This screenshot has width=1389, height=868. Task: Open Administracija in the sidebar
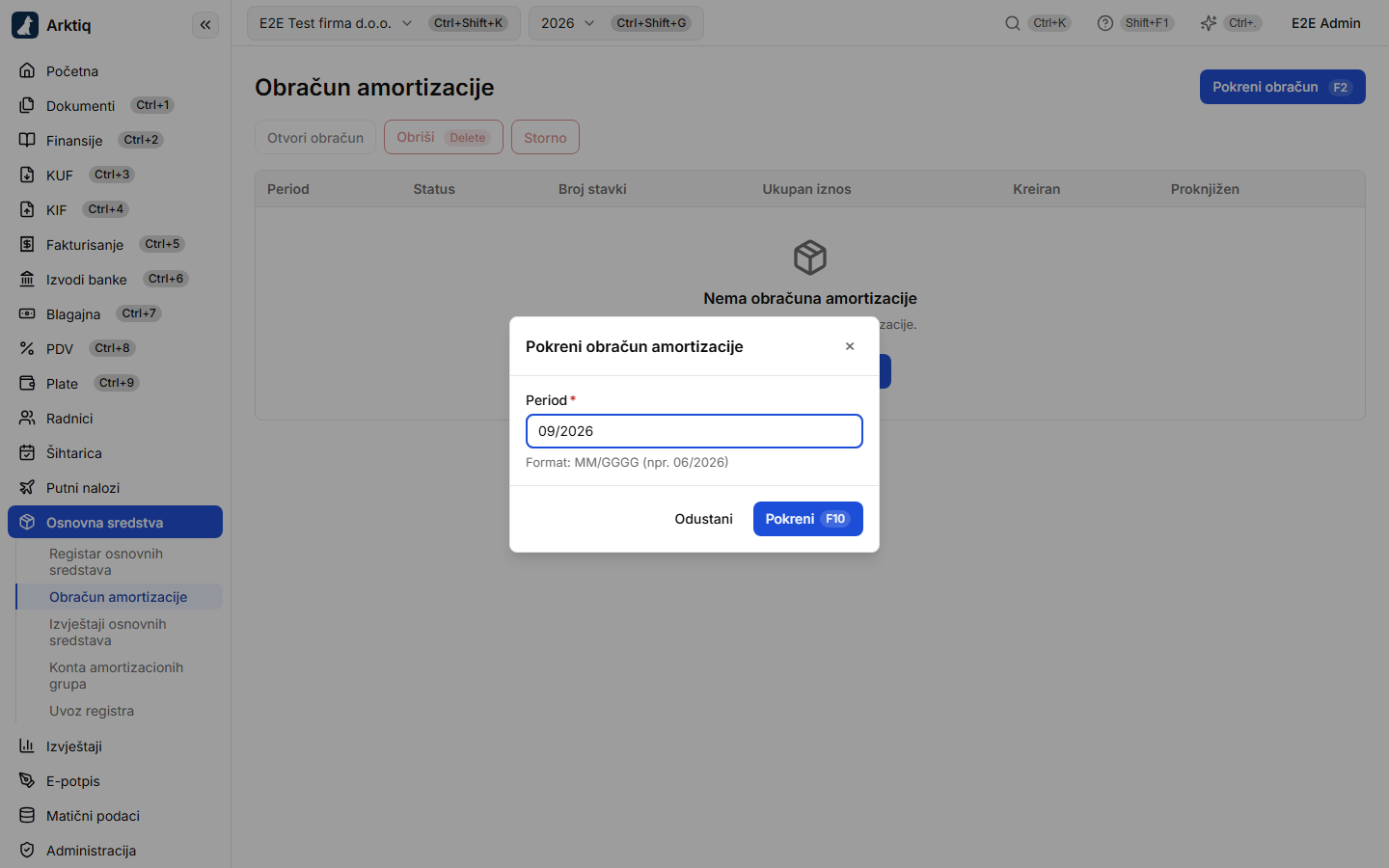(x=115, y=850)
